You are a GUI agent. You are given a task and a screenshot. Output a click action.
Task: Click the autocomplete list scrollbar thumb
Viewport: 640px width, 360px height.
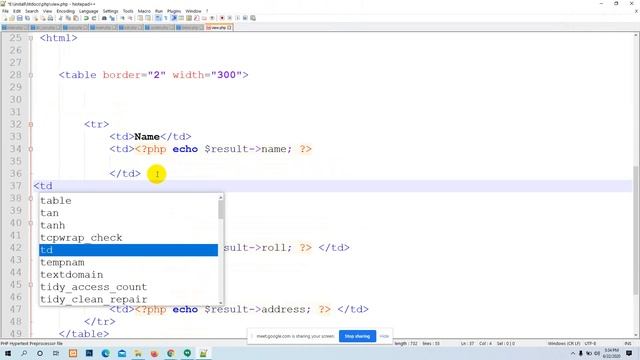pos(221,209)
